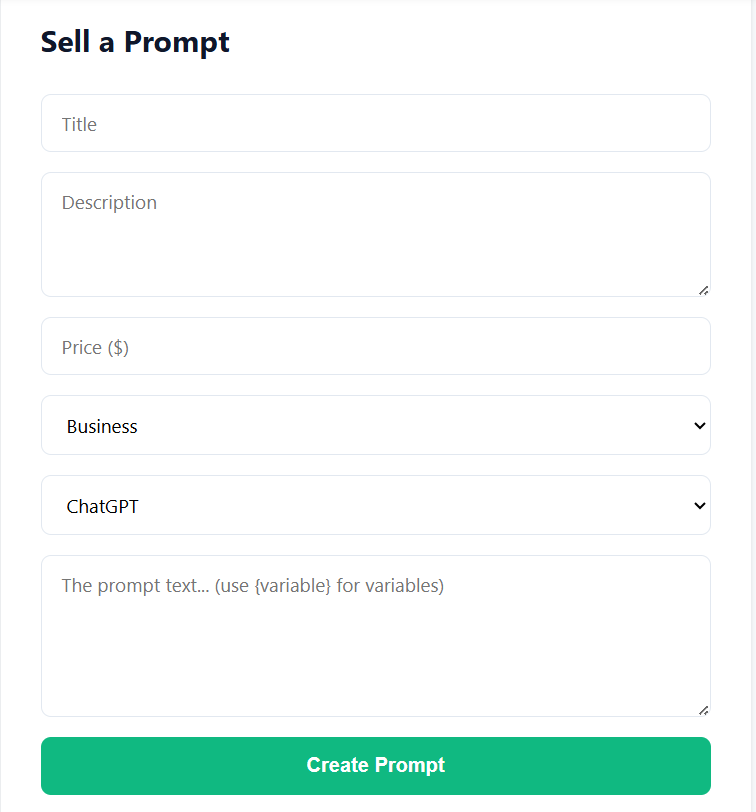Select the Business option currently shown
The image size is (756, 812).
[101, 425]
